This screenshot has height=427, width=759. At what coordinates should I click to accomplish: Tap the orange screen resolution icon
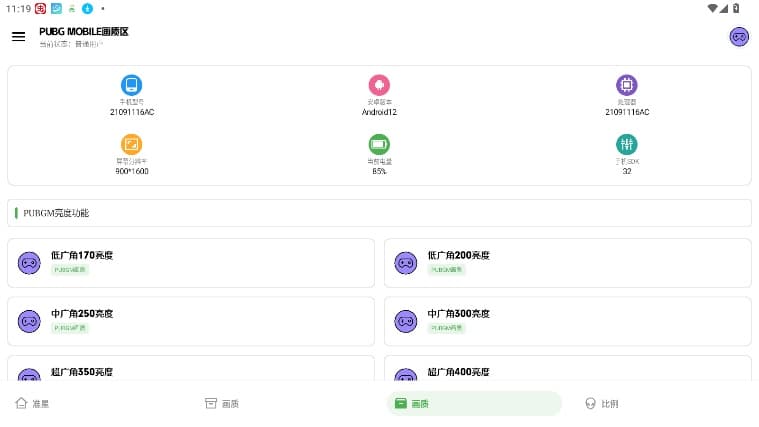coord(132,144)
